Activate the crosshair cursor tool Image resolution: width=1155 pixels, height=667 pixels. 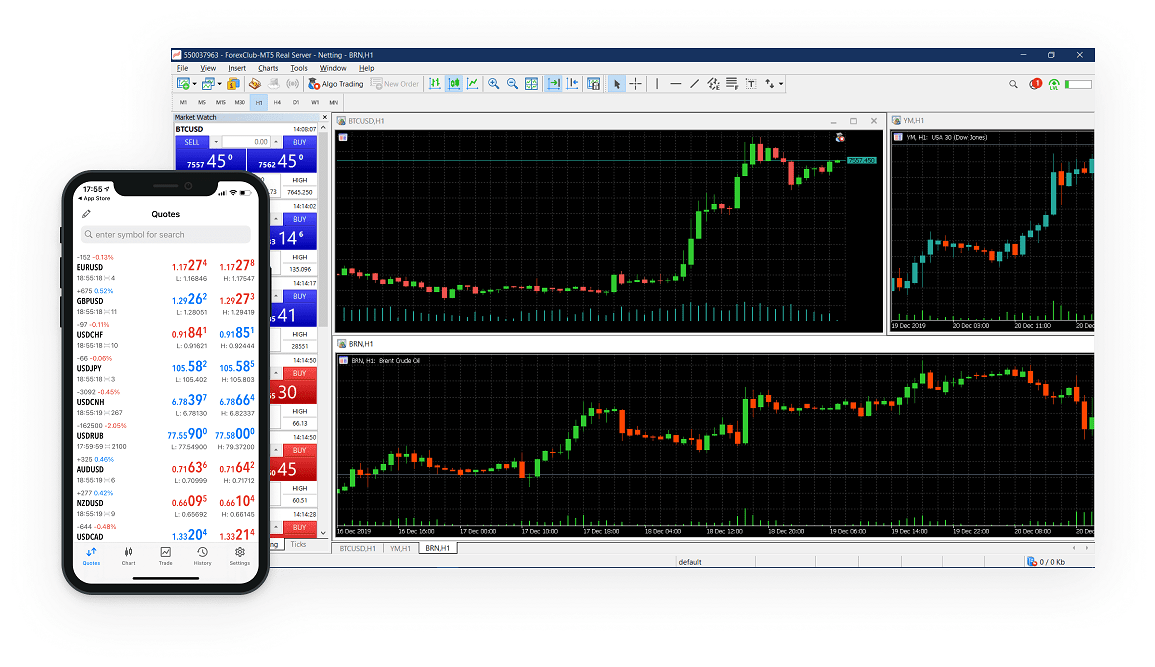[x=636, y=83]
